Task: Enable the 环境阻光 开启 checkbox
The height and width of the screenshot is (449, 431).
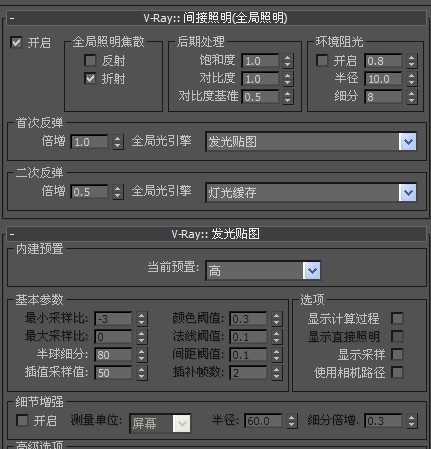Action: click(322, 60)
